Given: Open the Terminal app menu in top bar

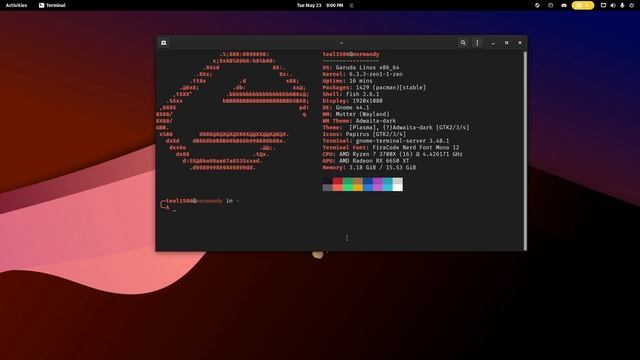Looking at the screenshot, I should [x=52, y=5].
